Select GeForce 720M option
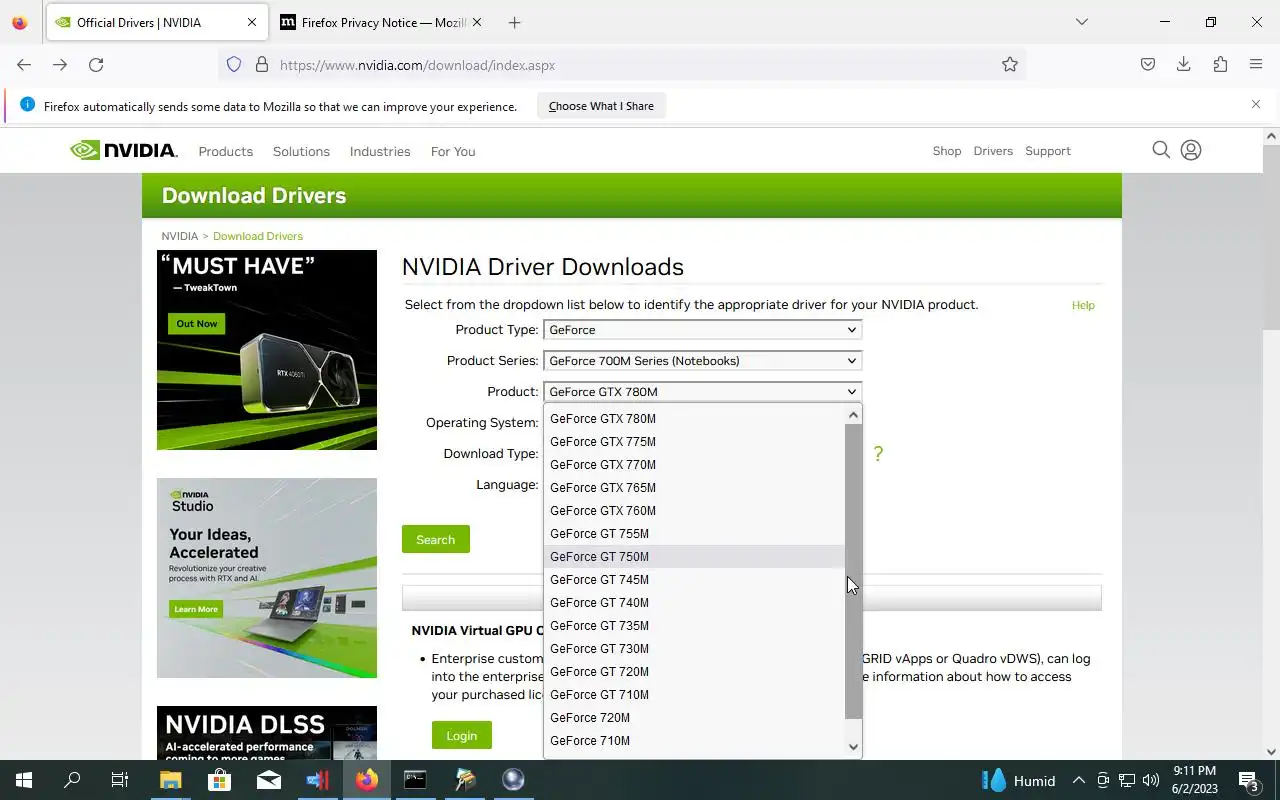This screenshot has height=800, width=1280. pyautogui.click(x=694, y=718)
